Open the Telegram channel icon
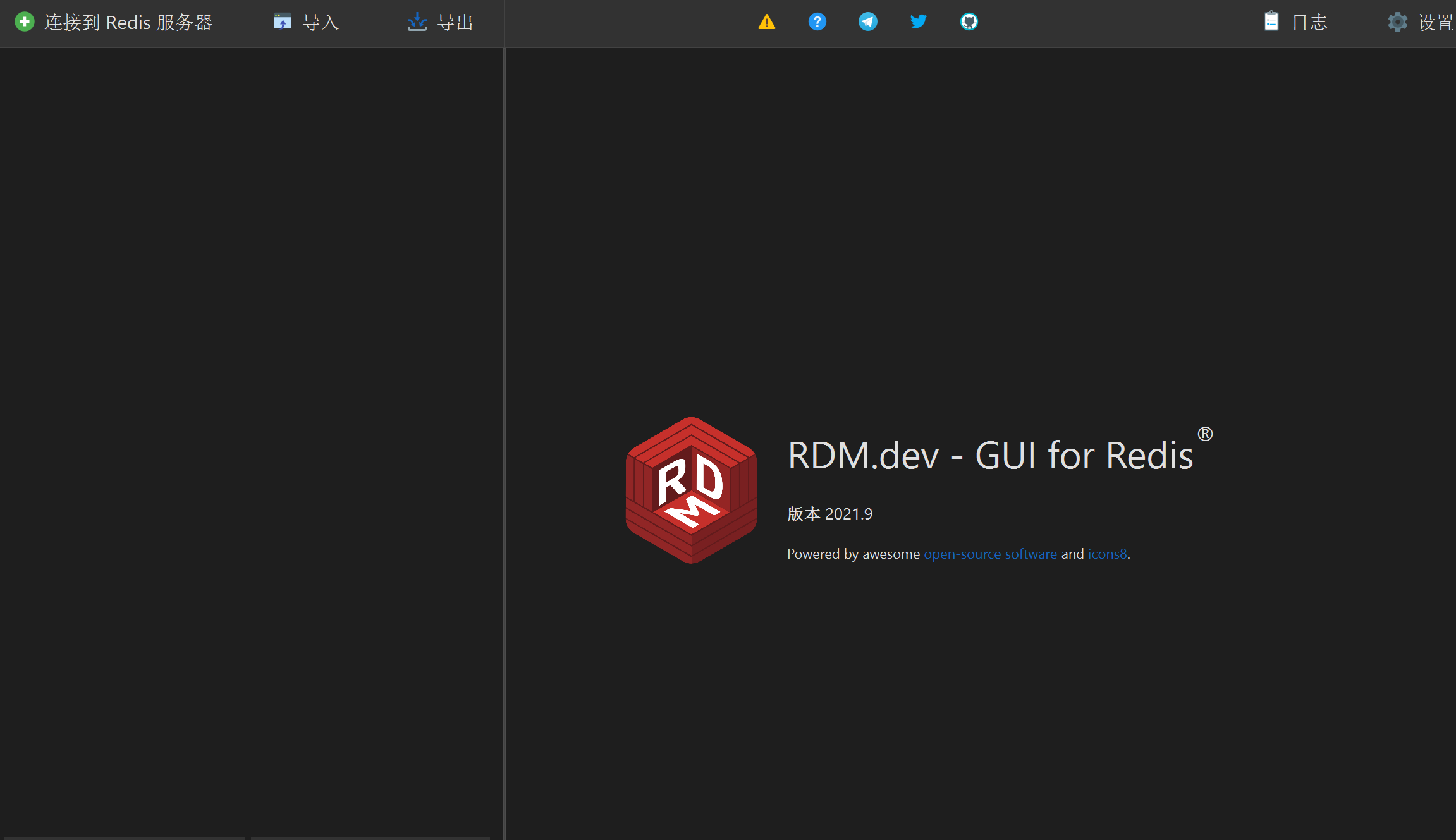 [868, 22]
